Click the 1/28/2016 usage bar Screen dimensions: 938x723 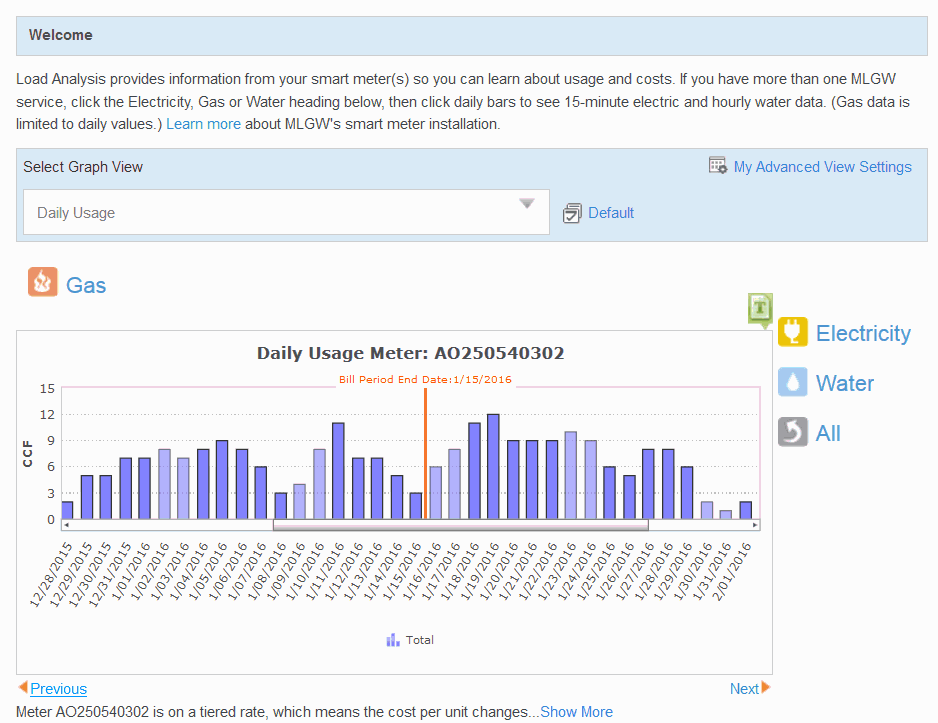click(668, 484)
